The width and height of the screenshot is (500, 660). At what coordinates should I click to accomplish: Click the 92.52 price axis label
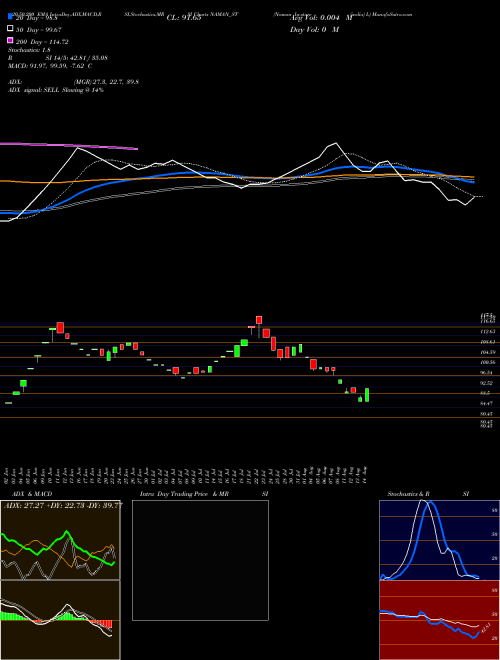pyautogui.click(x=487, y=383)
